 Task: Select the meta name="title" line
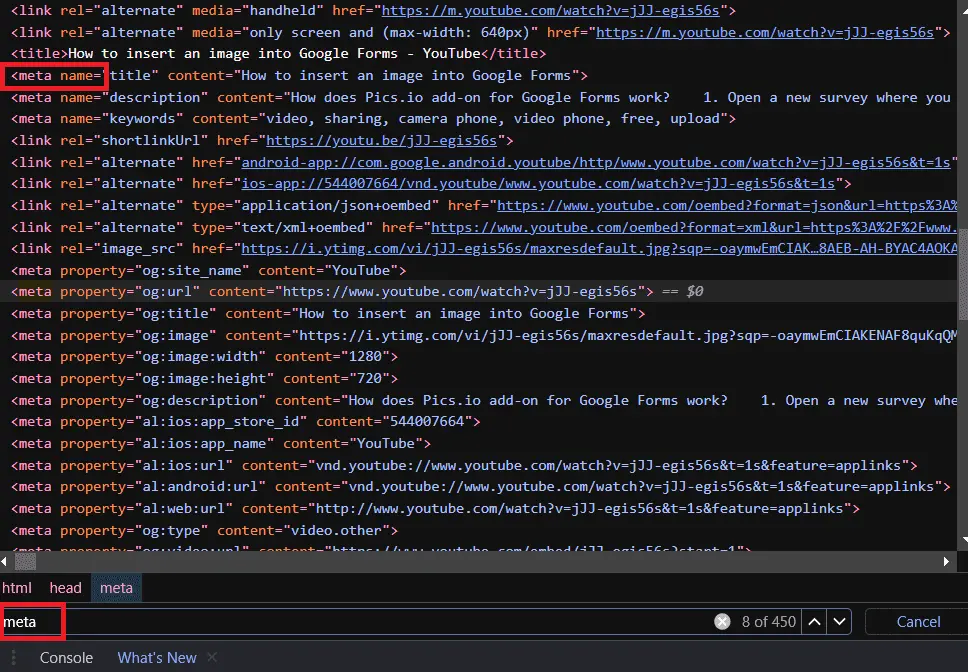click(x=299, y=76)
